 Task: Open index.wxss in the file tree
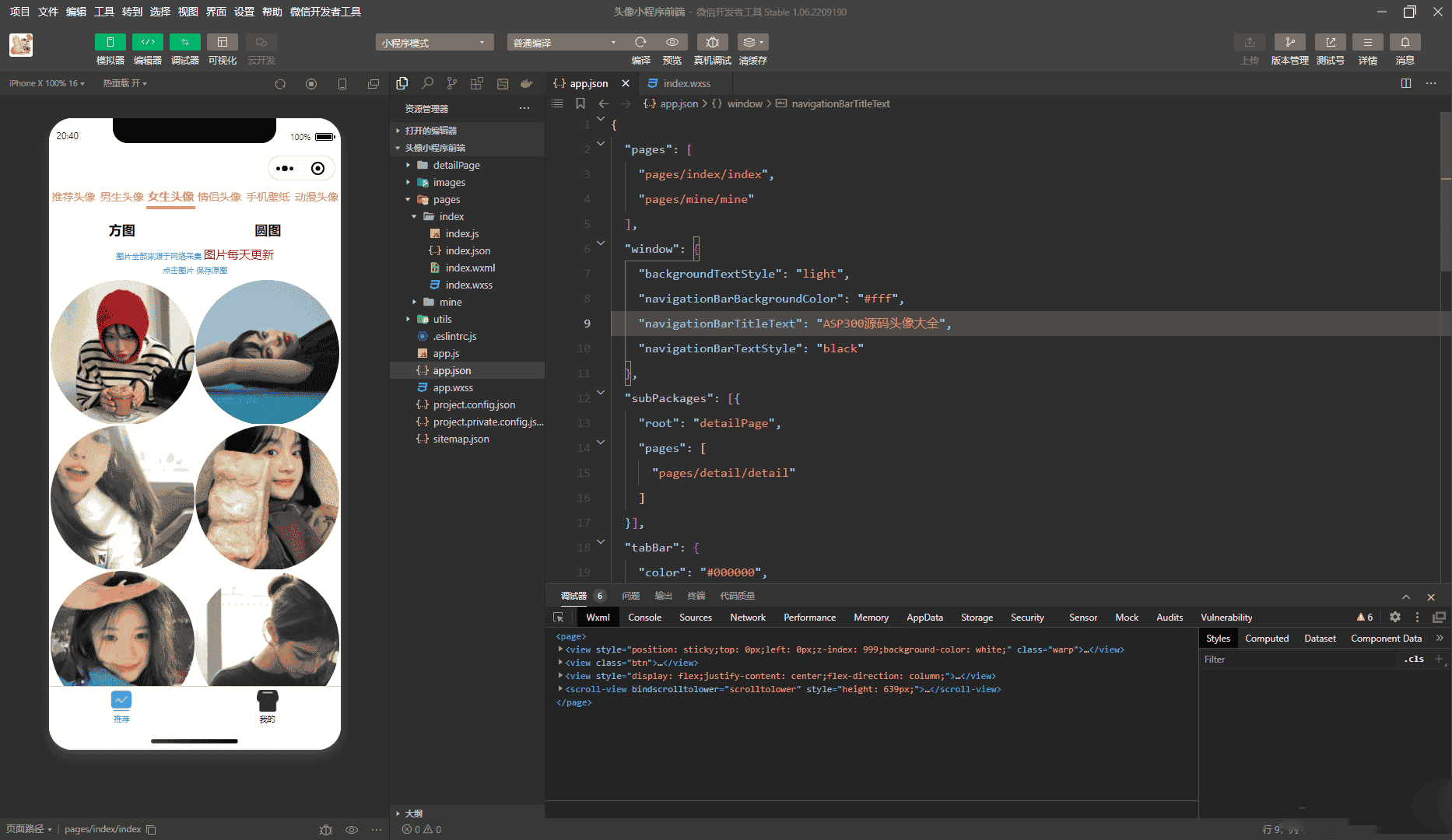[x=468, y=285]
